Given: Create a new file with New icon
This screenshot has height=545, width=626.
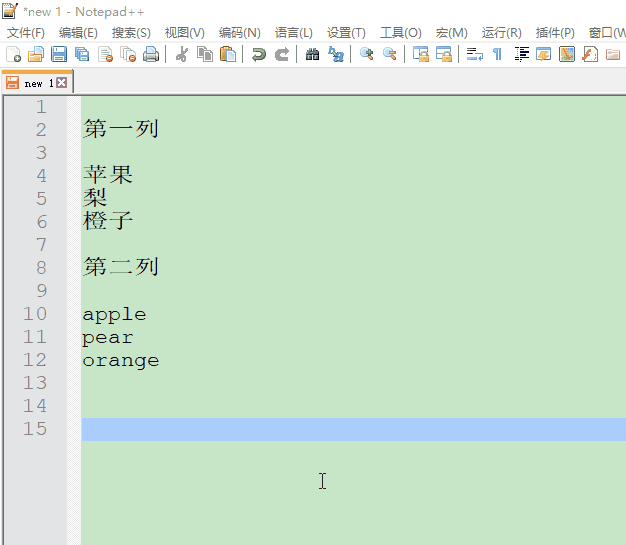Looking at the screenshot, I should pyautogui.click(x=14, y=54).
